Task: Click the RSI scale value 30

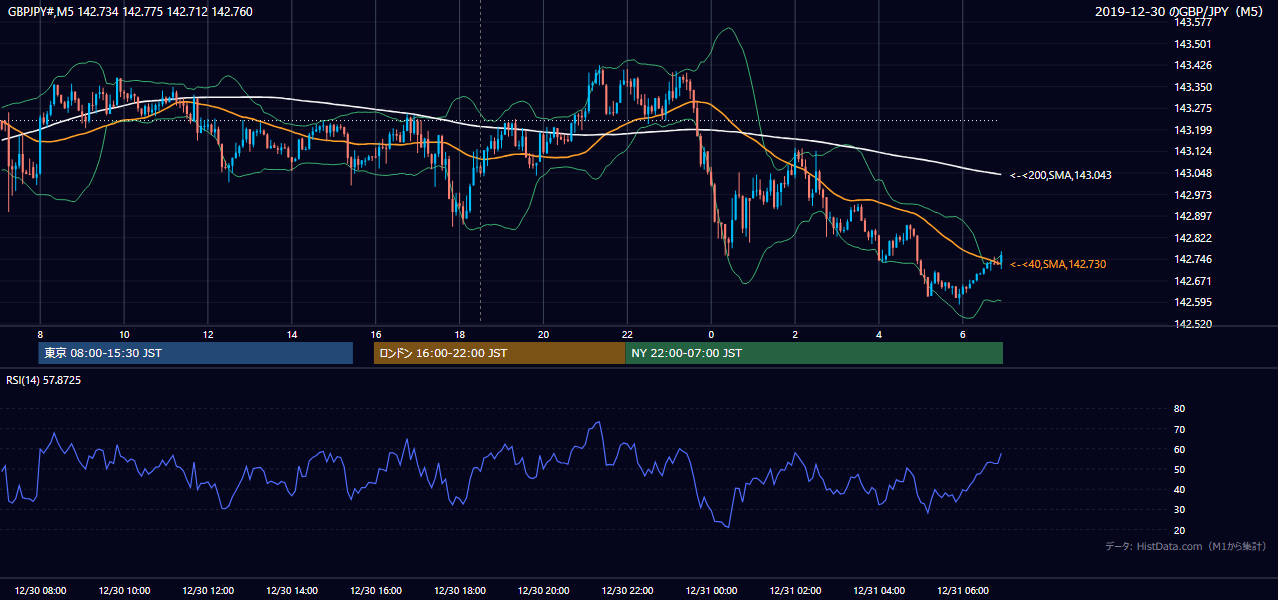Action: (x=1179, y=510)
